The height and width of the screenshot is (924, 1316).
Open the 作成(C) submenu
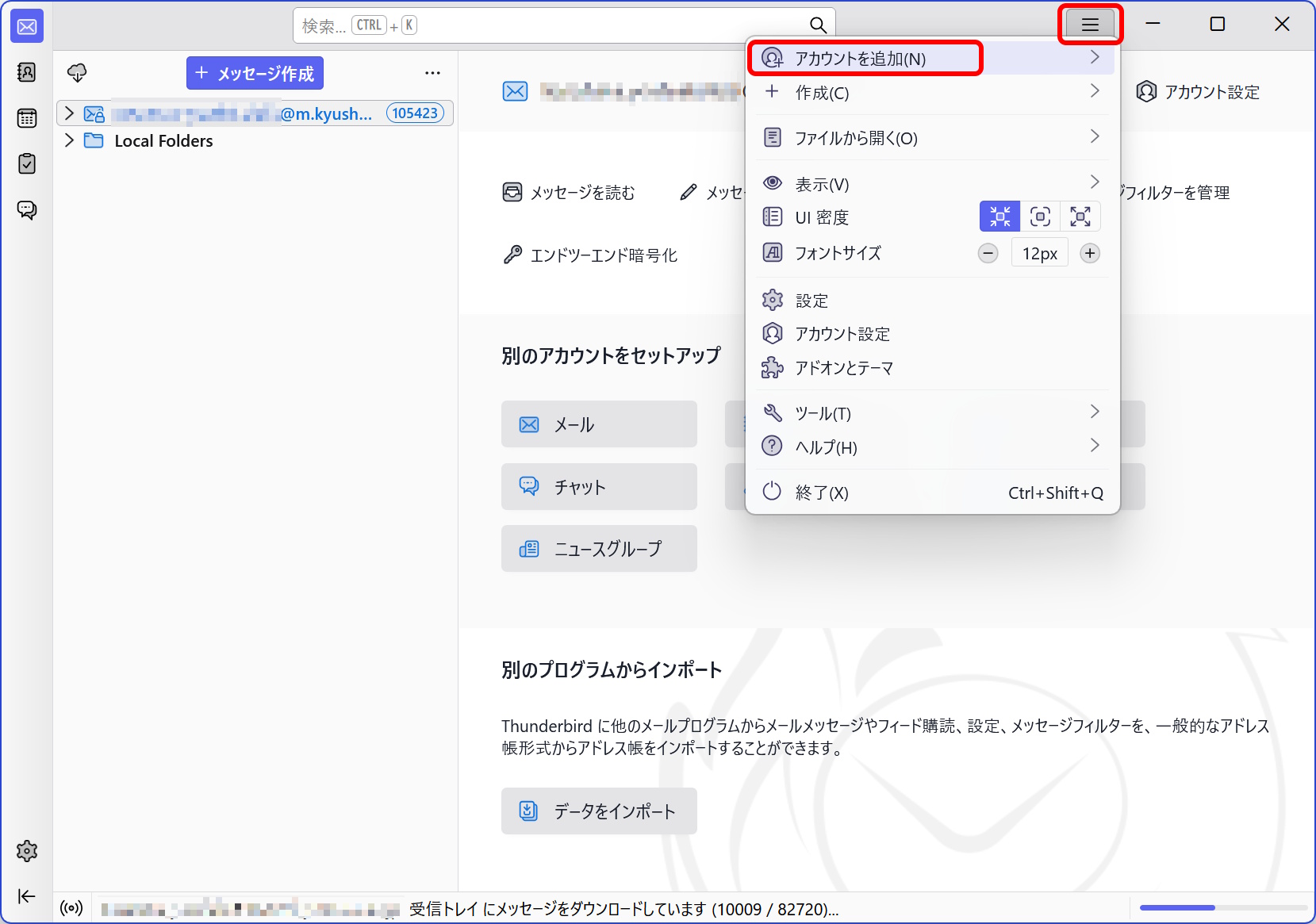[x=932, y=93]
